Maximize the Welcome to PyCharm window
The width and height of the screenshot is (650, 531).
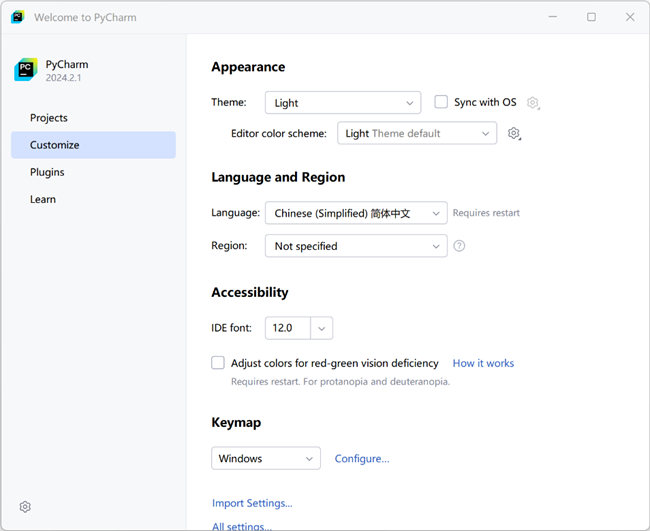pyautogui.click(x=591, y=17)
